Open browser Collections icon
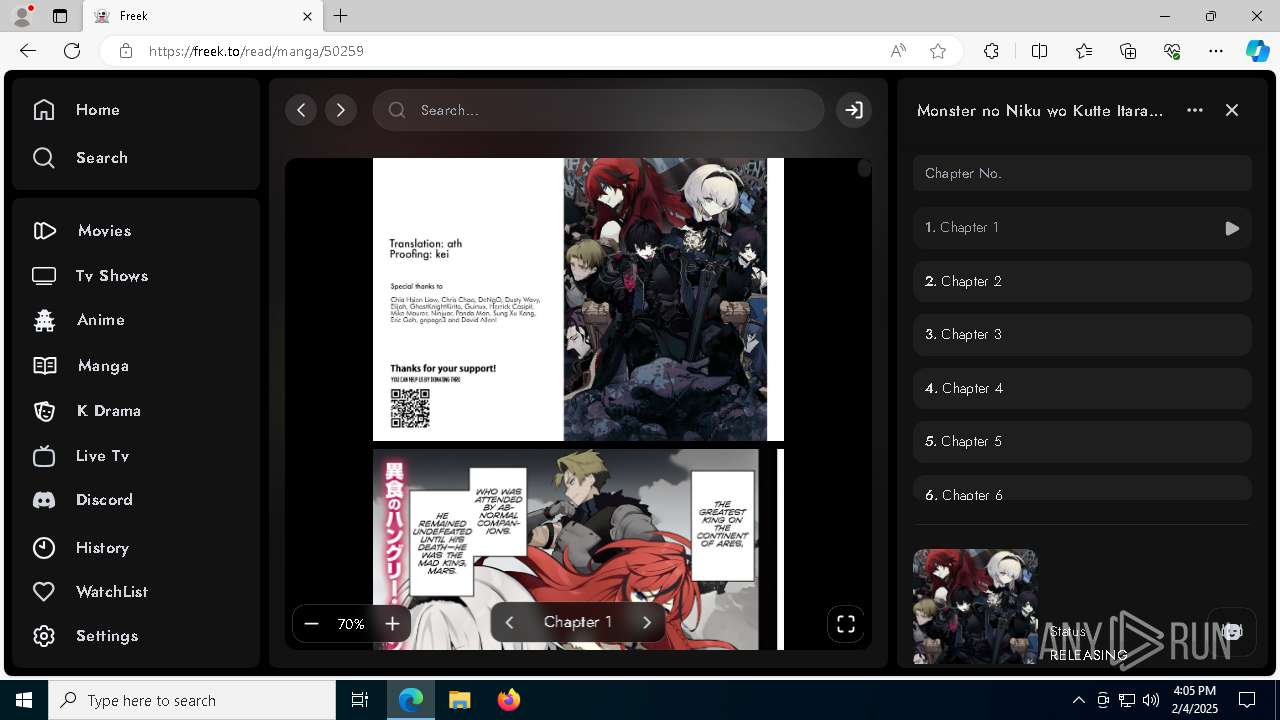Image resolution: width=1280 pixels, height=720 pixels. point(1128,51)
